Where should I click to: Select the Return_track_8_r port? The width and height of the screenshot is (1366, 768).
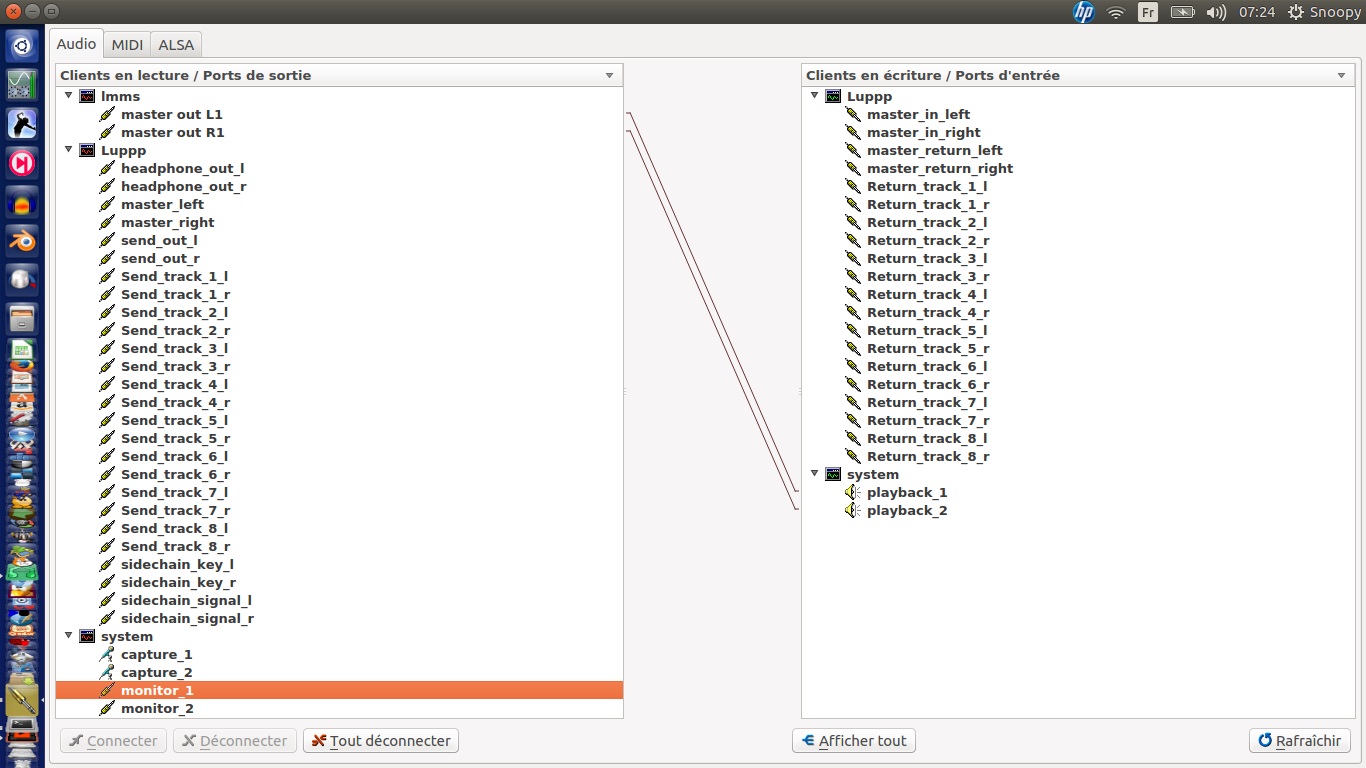click(x=928, y=456)
